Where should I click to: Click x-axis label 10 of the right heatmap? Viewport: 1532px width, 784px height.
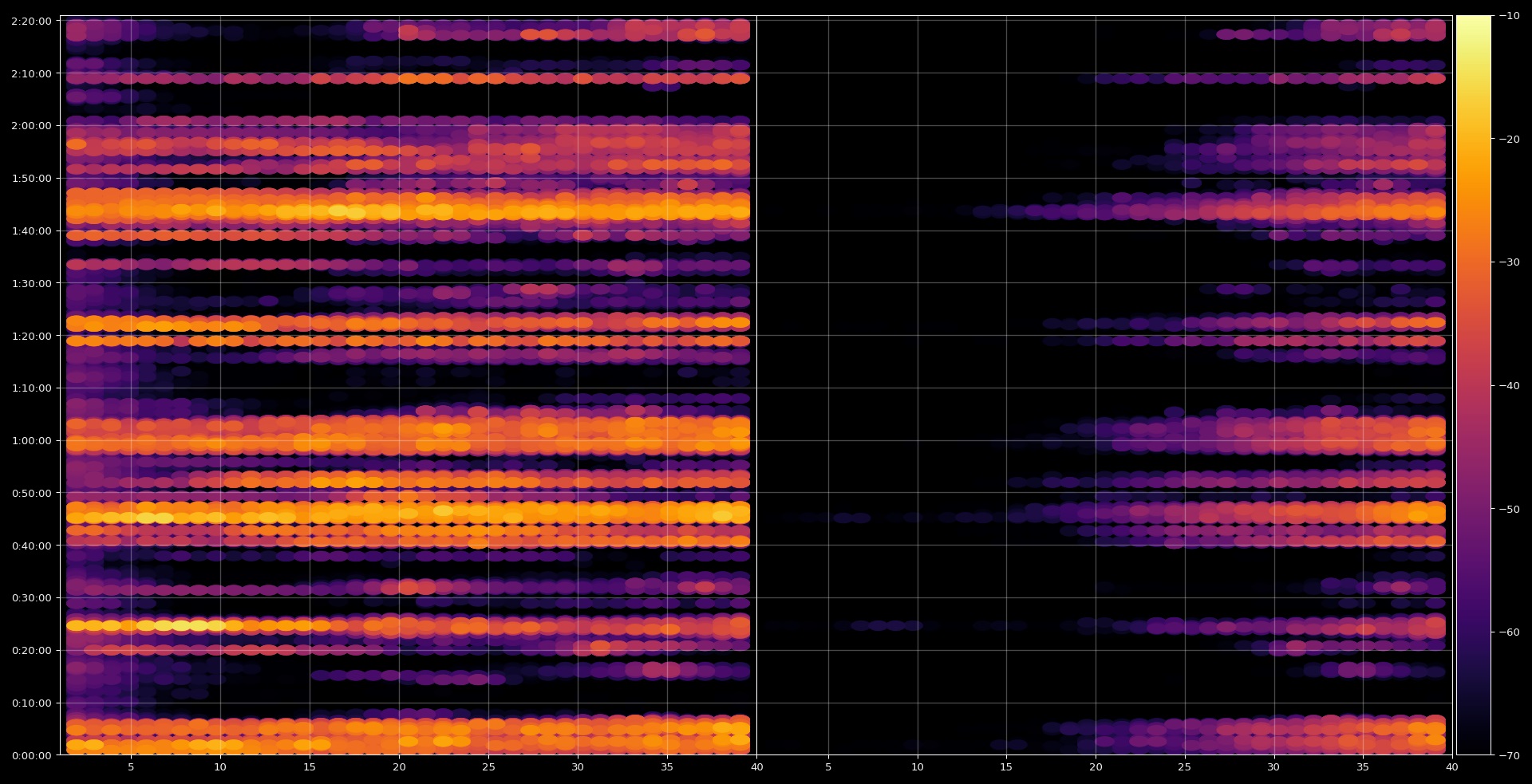tap(918, 767)
